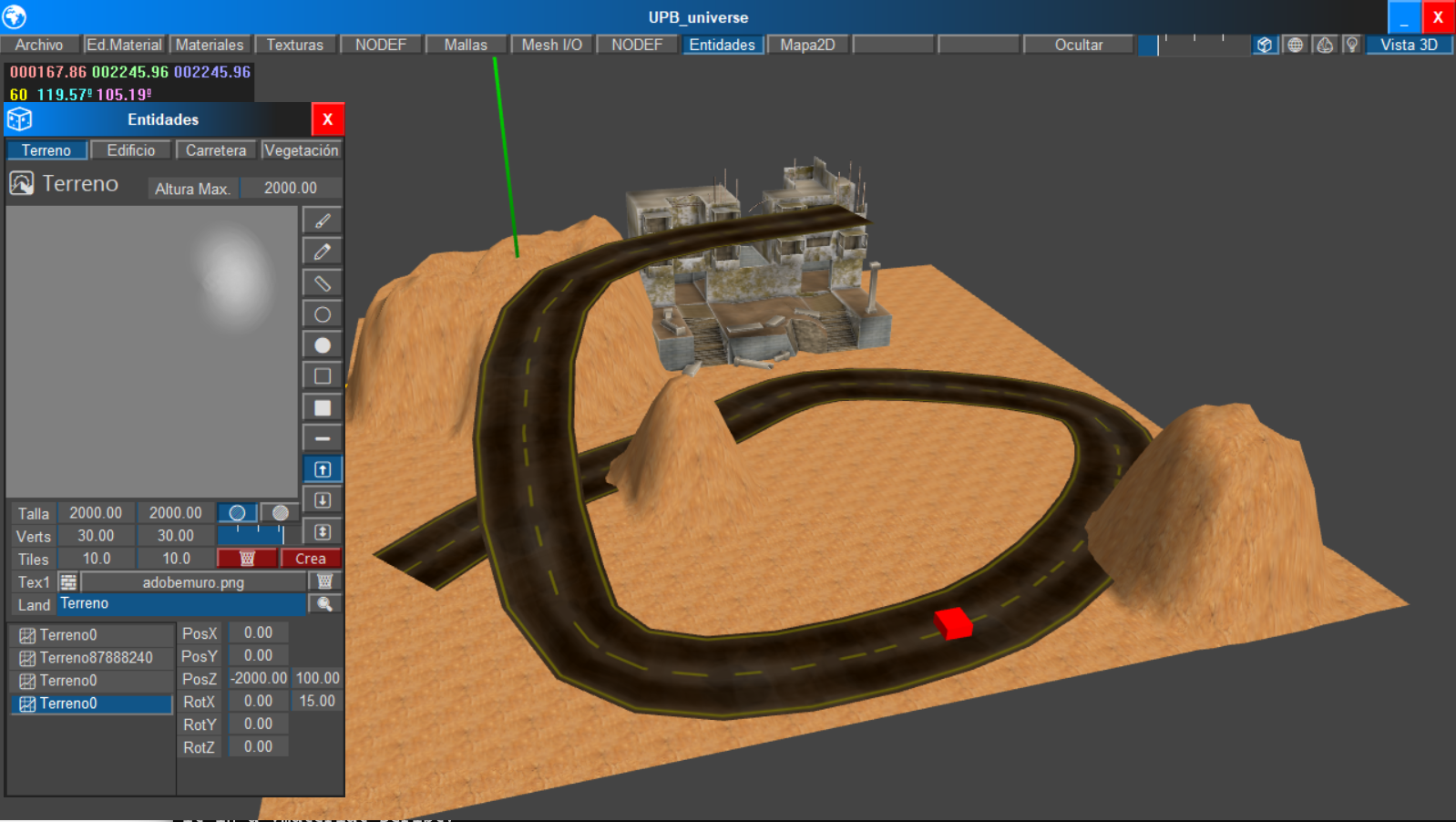
Task: Click the globe icon in top toolbar
Action: [x=1295, y=45]
